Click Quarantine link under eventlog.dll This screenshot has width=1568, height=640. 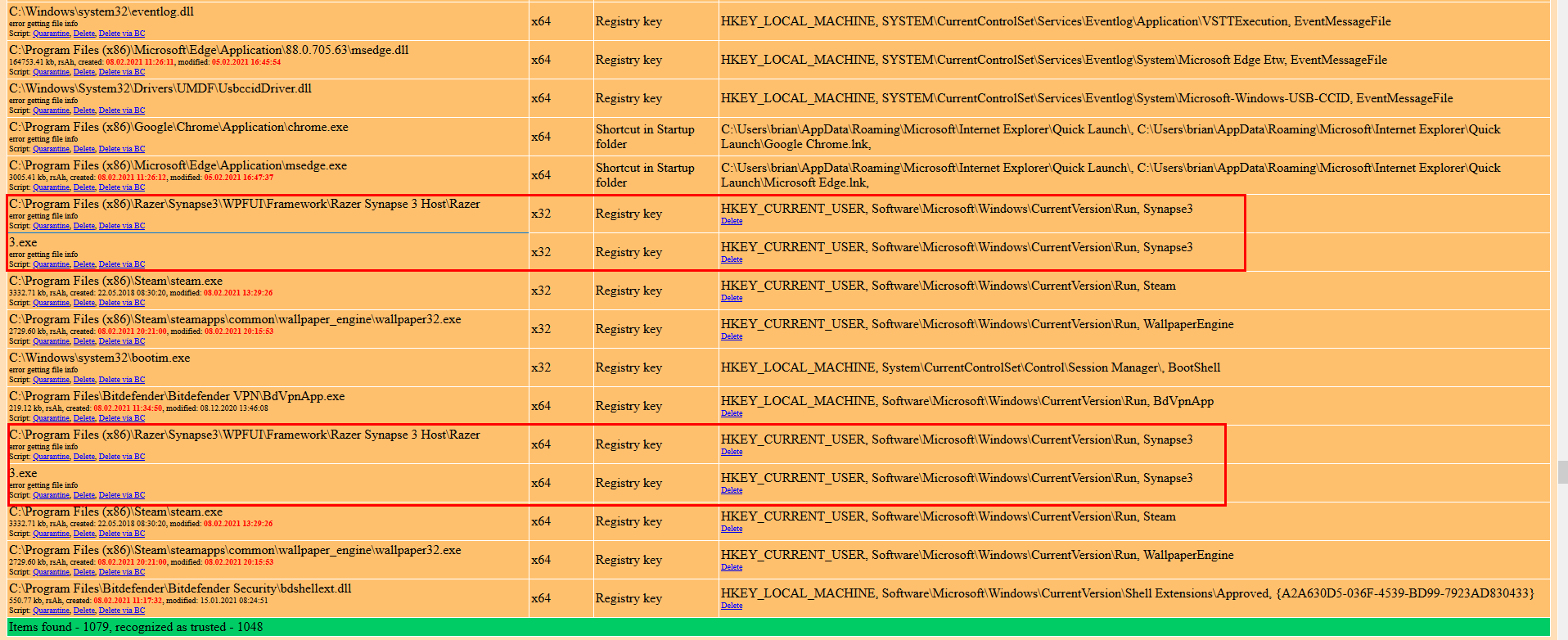(51, 34)
